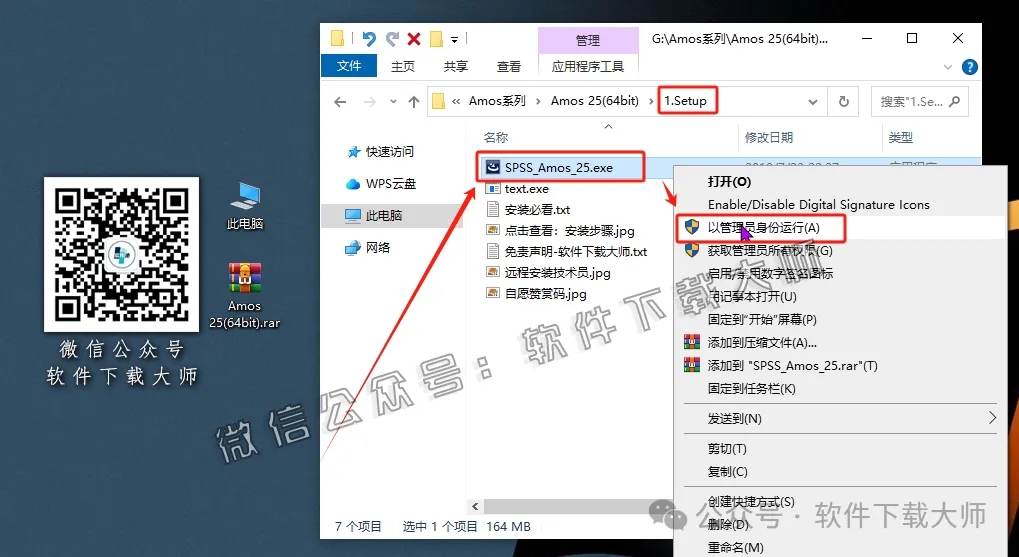Select file 远程安装技术员.jpg
The image size is (1019, 557).
pos(558,272)
